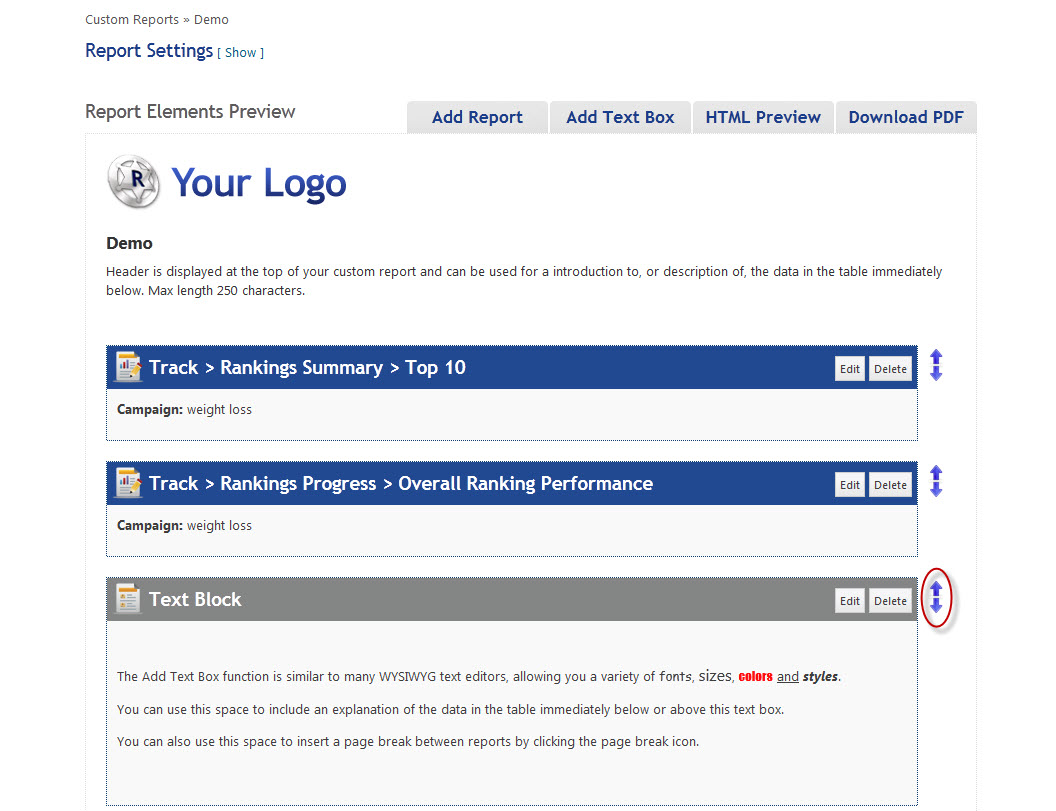Click the Report Elements Preview heading
Screen dimensions: 1056x811
point(190,112)
